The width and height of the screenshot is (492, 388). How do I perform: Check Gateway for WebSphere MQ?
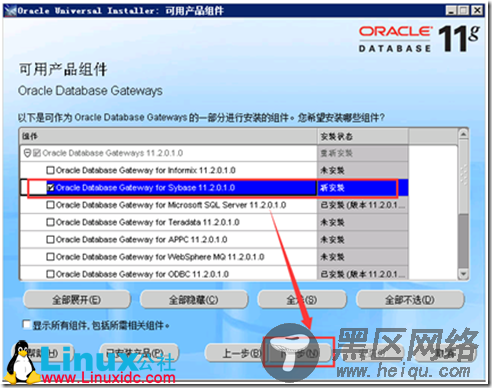point(50,257)
